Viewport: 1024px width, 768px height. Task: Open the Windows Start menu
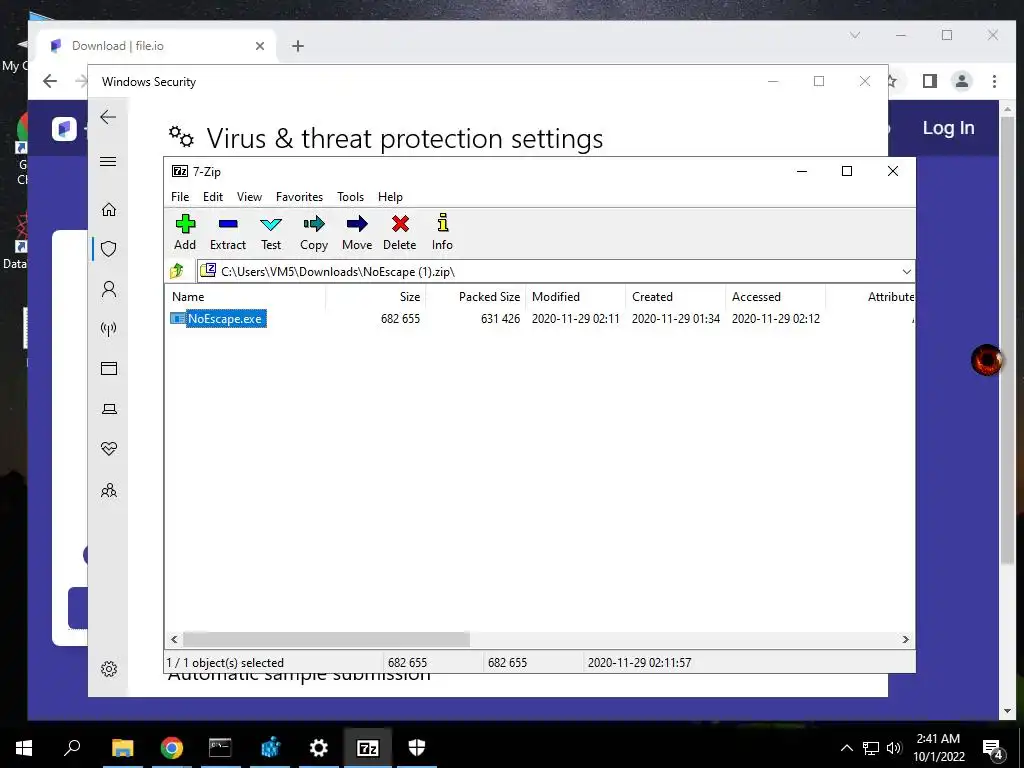point(24,748)
